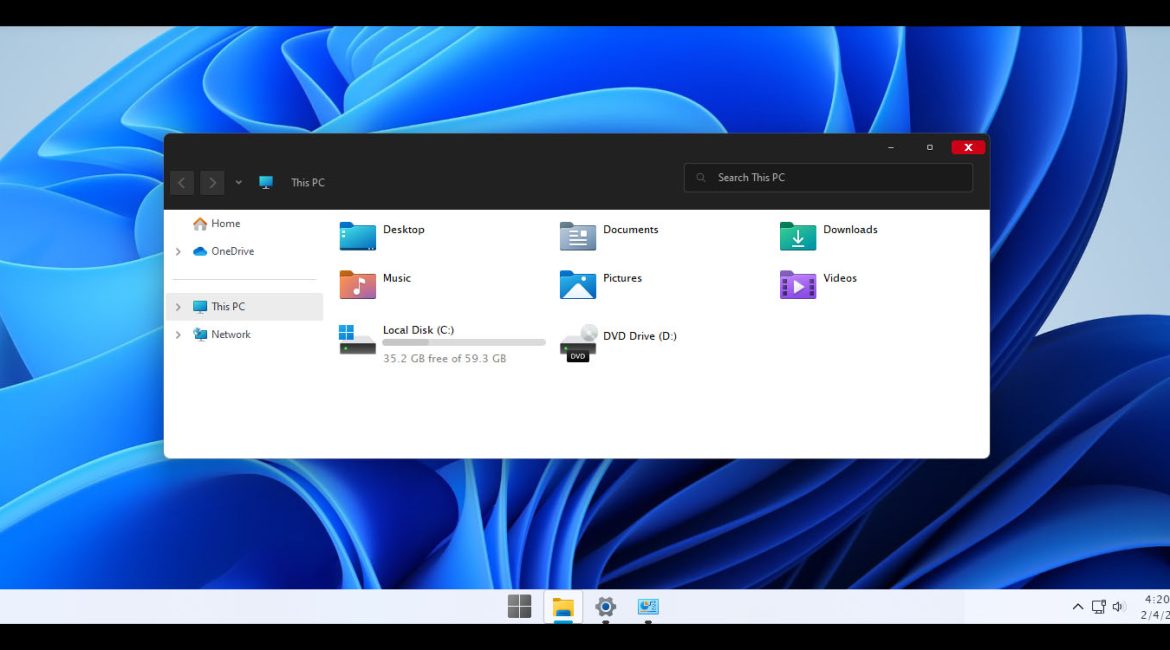Image resolution: width=1170 pixels, height=650 pixels.
Task: Open Settings gear on the taskbar
Action: point(605,607)
